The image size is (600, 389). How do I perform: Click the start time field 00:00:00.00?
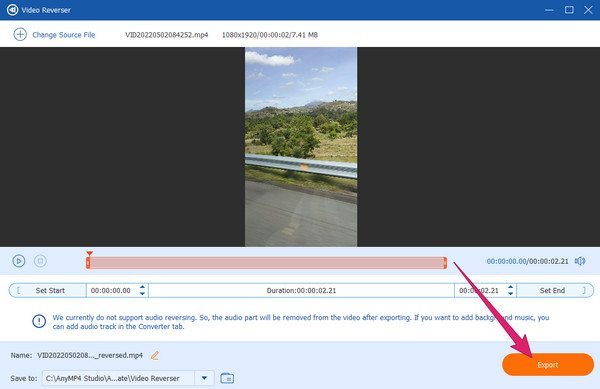pos(111,290)
